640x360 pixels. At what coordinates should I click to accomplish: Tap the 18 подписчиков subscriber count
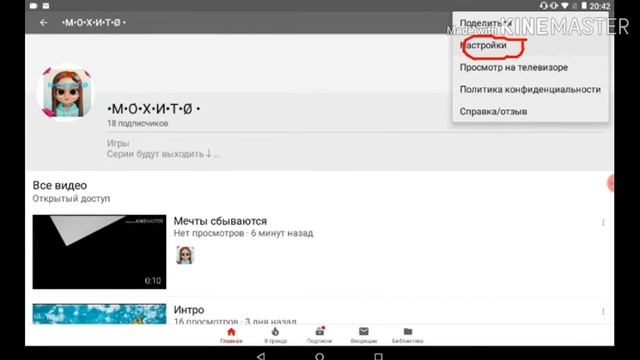click(138, 123)
